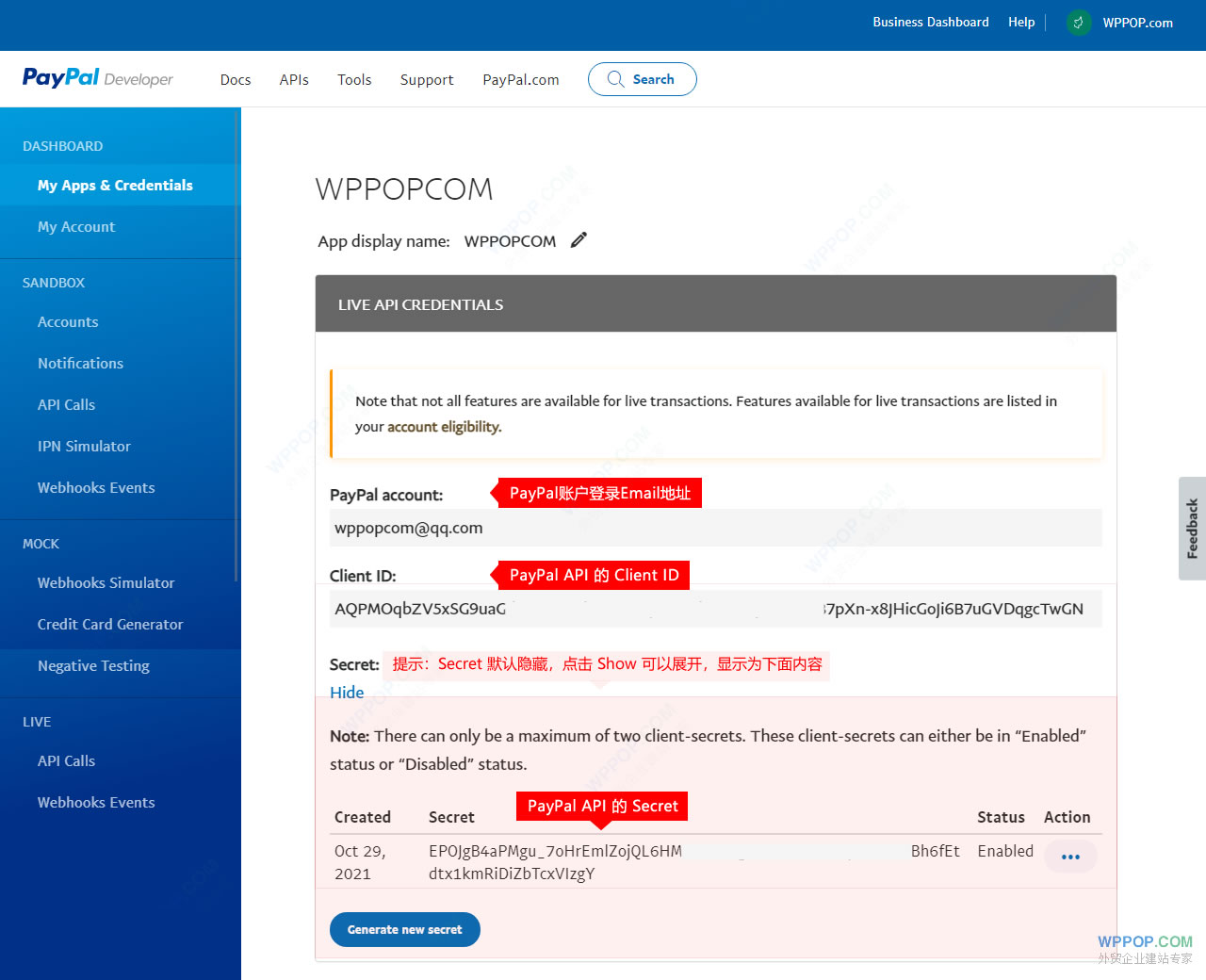
Task: Open the Help link in top bar
Action: 1021,22
